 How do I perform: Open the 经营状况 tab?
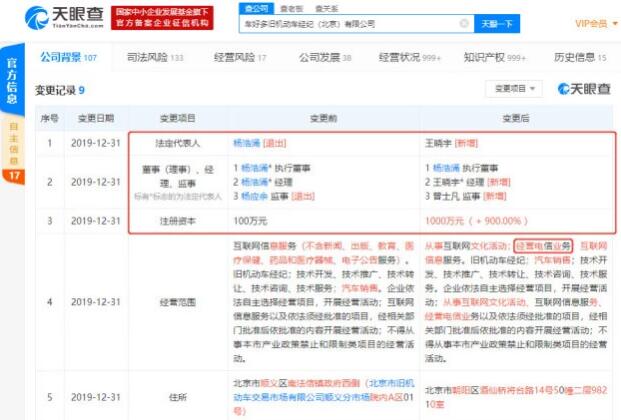tap(410, 57)
